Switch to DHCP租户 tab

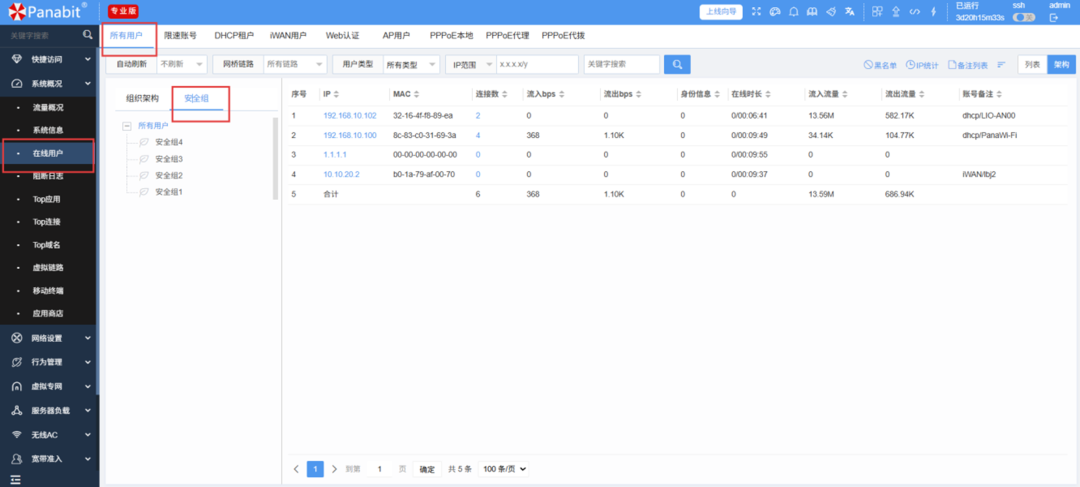pyautogui.click(x=233, y=35)
